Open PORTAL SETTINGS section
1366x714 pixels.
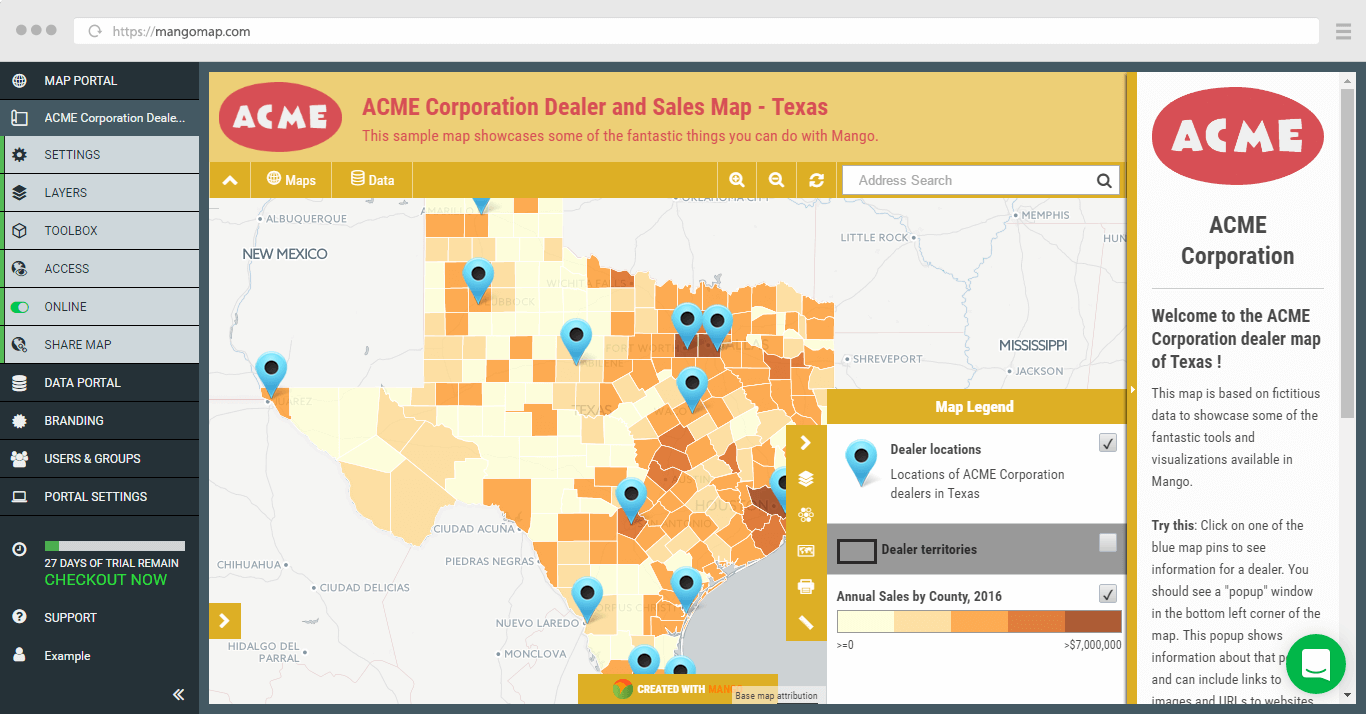99,497
